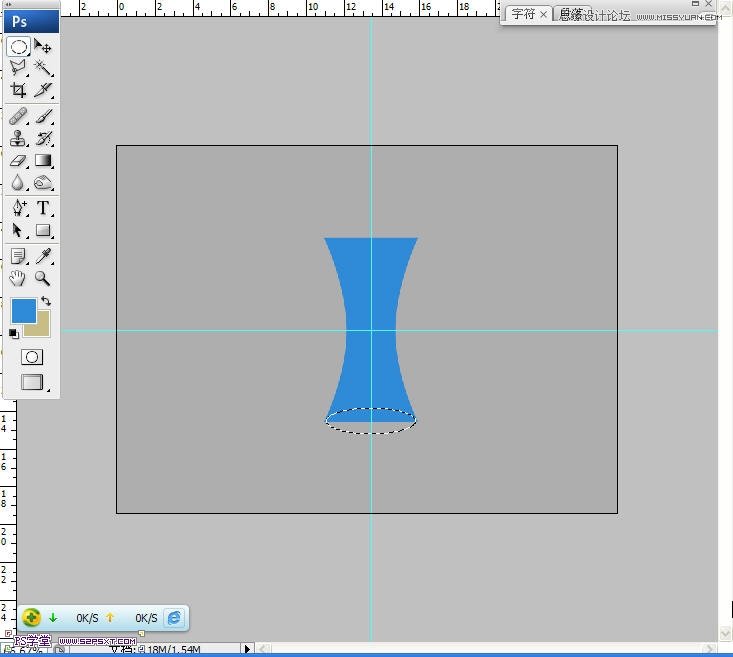Pick the Gradient tool
Image resolution: width=733 pixels, height=657 pixels.
(43, 161)
